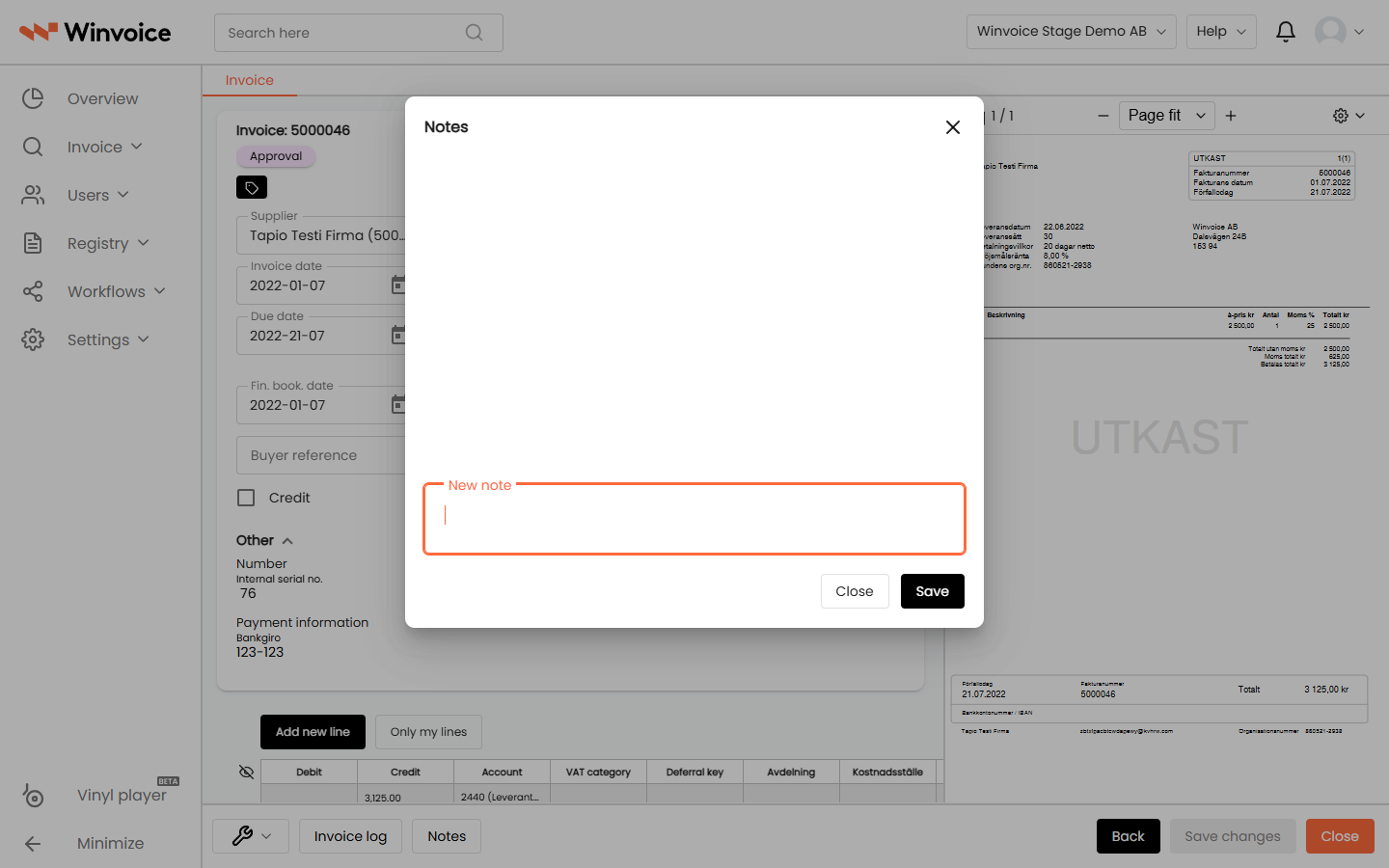Image resolution: width=1389 pixels, height=868 pixels.
Task: Expand the Users sidebar menu
Action: (x=97, y=195)
